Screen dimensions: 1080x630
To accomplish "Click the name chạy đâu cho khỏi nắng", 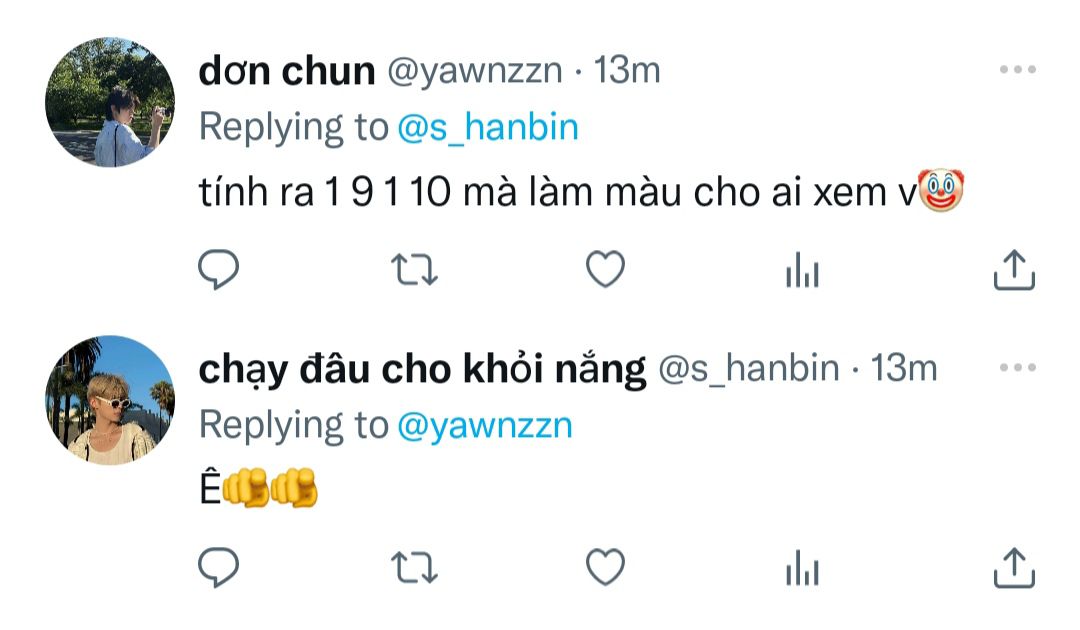I will [x=422, y=370].
